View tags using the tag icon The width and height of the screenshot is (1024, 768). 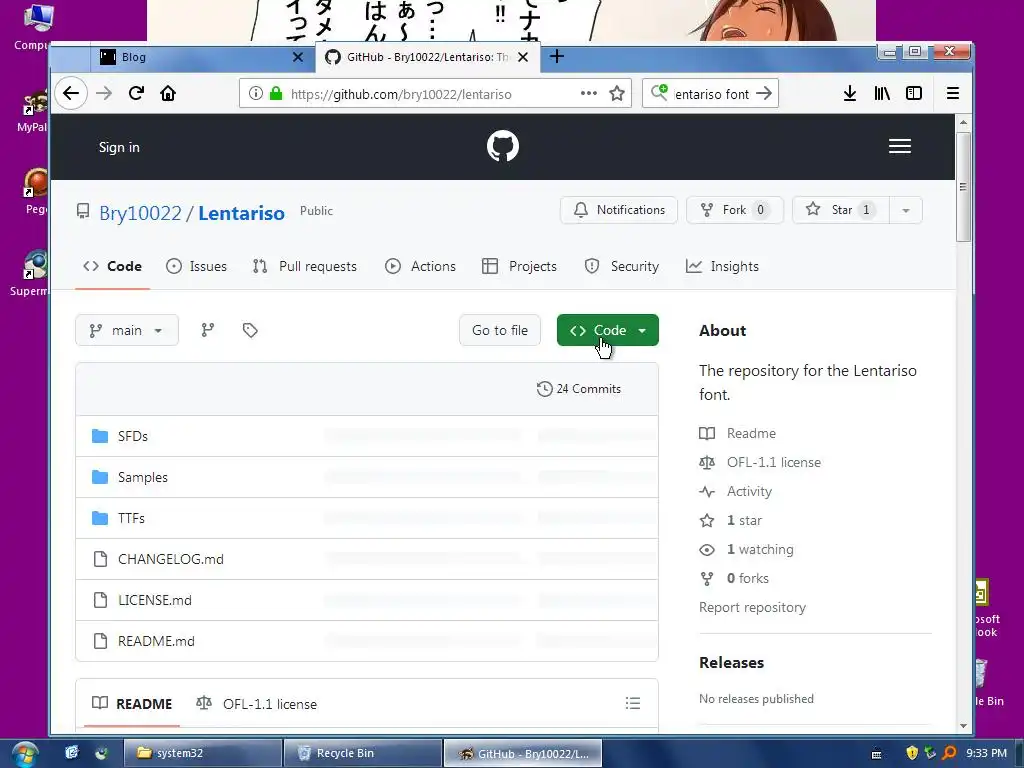point(250,330)
